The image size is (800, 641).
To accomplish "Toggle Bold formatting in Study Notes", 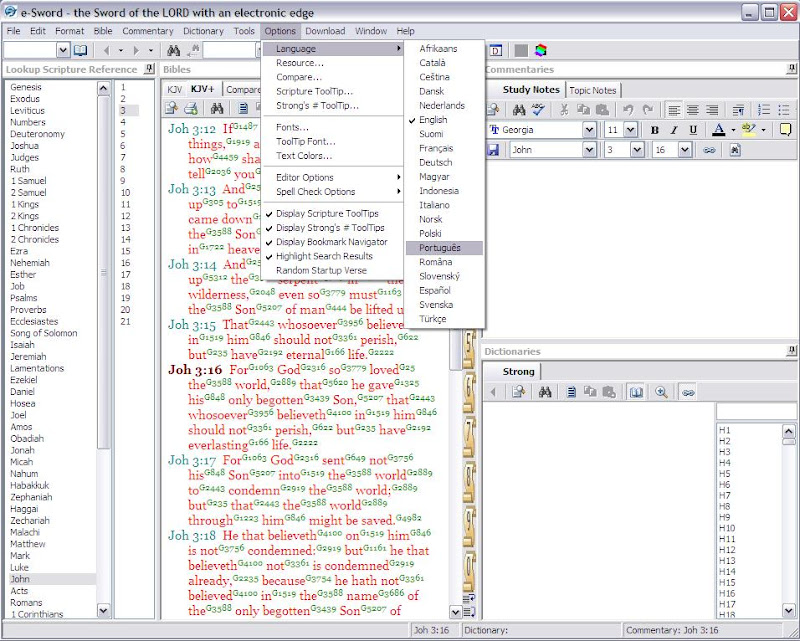I will coord(655,130).
